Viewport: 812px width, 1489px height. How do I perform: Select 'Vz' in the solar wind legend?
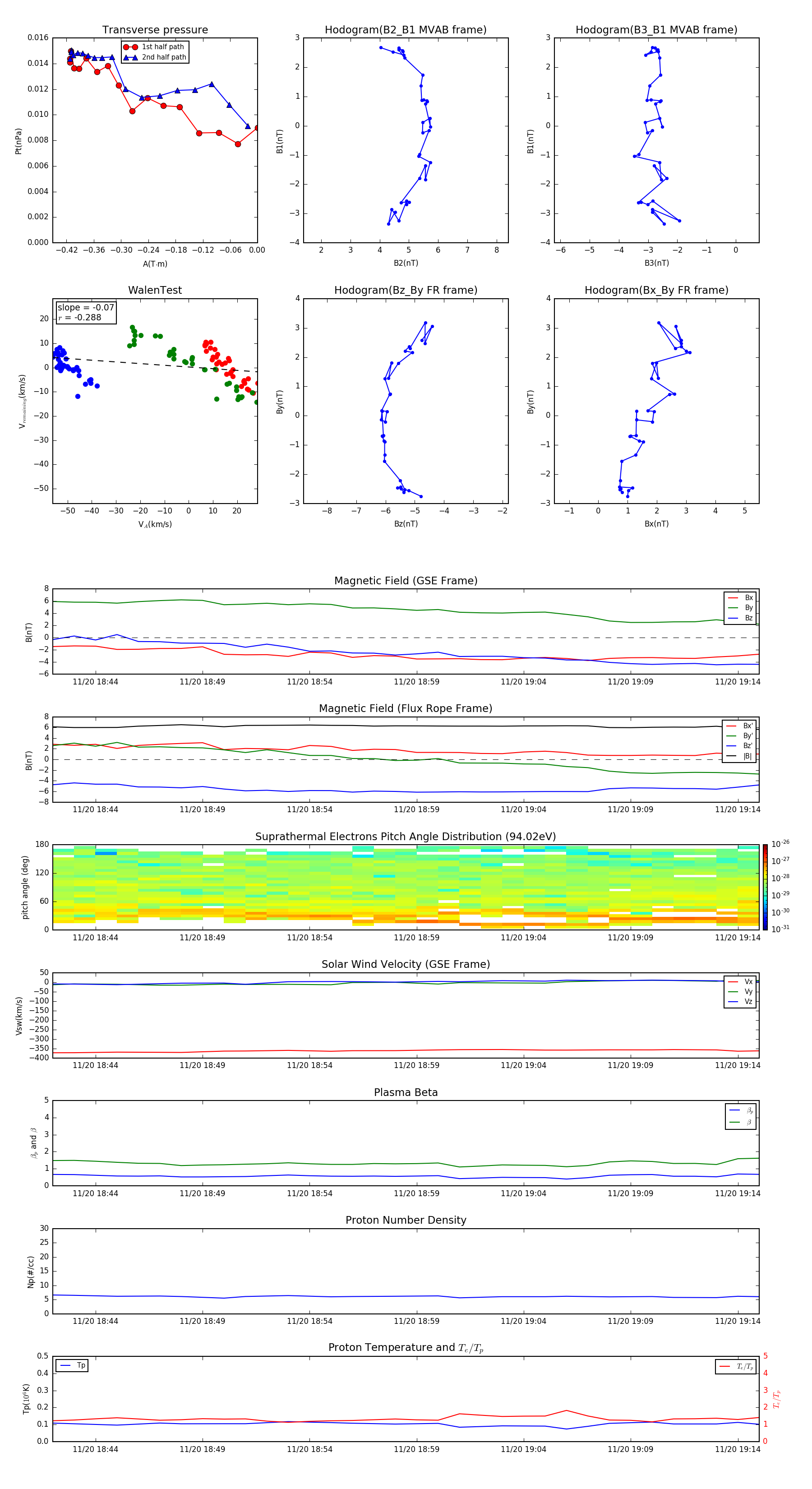click(x=740, y=1002)
